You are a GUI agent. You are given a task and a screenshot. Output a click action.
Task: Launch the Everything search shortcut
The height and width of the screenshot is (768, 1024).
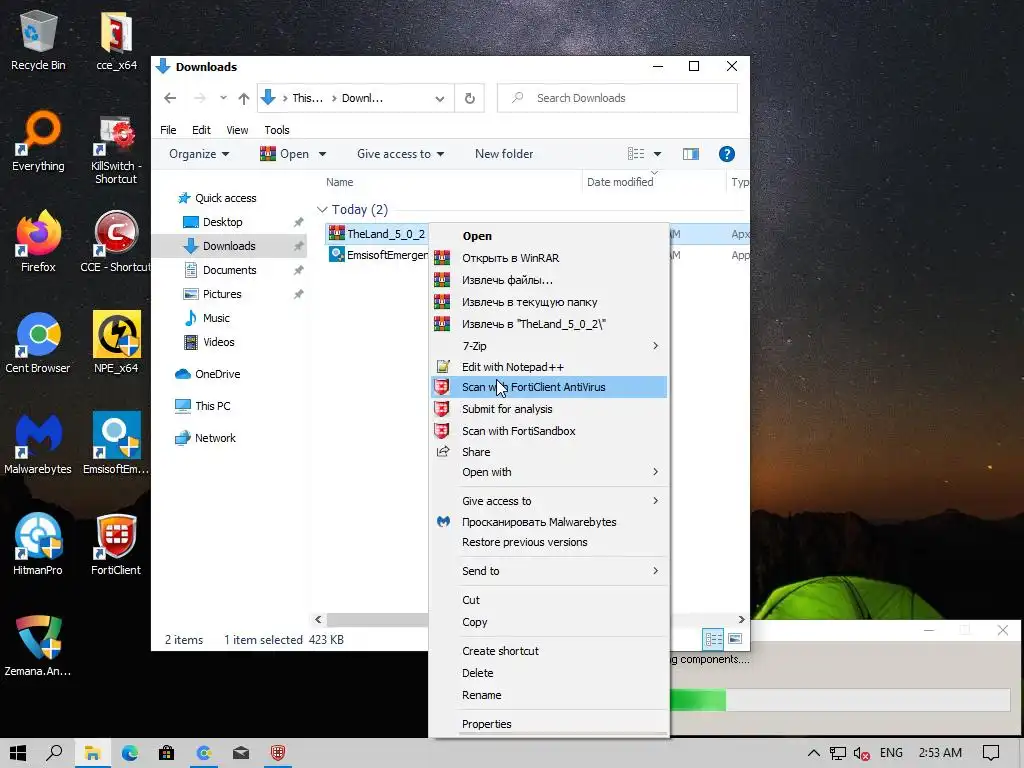click(x=38, y=141)
